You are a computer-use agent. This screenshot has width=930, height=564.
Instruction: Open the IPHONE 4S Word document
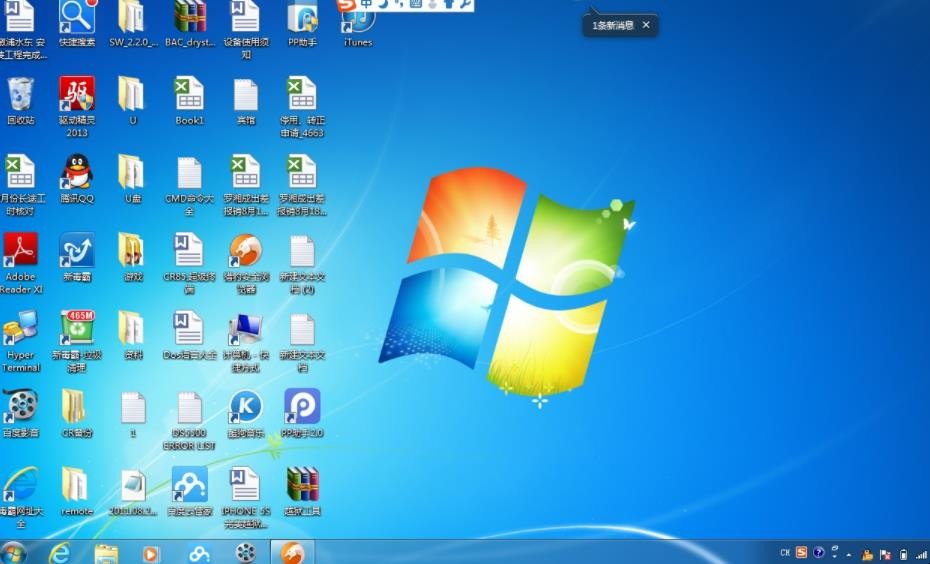point(246,498)
